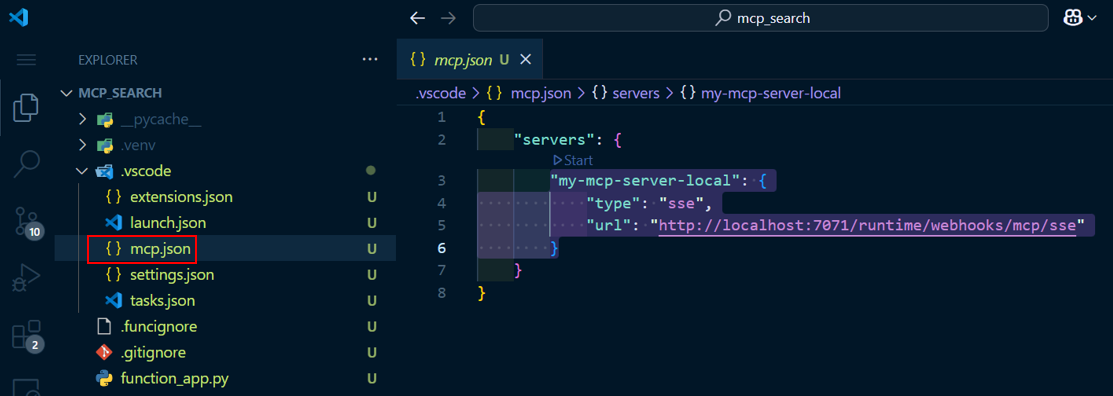Click the U git status beside mcp.json
The width and height of the screenshot is (1113, 396).
pos(371,249)
